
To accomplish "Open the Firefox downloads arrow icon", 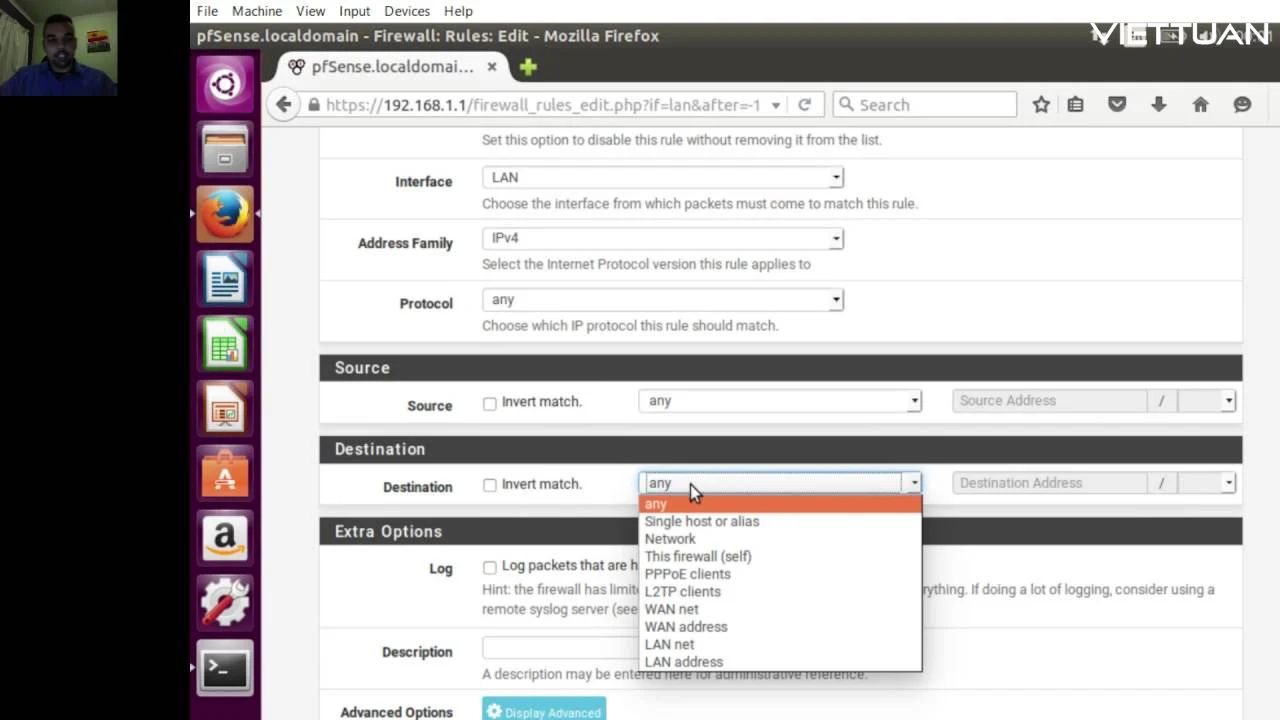I will 1158,105.
